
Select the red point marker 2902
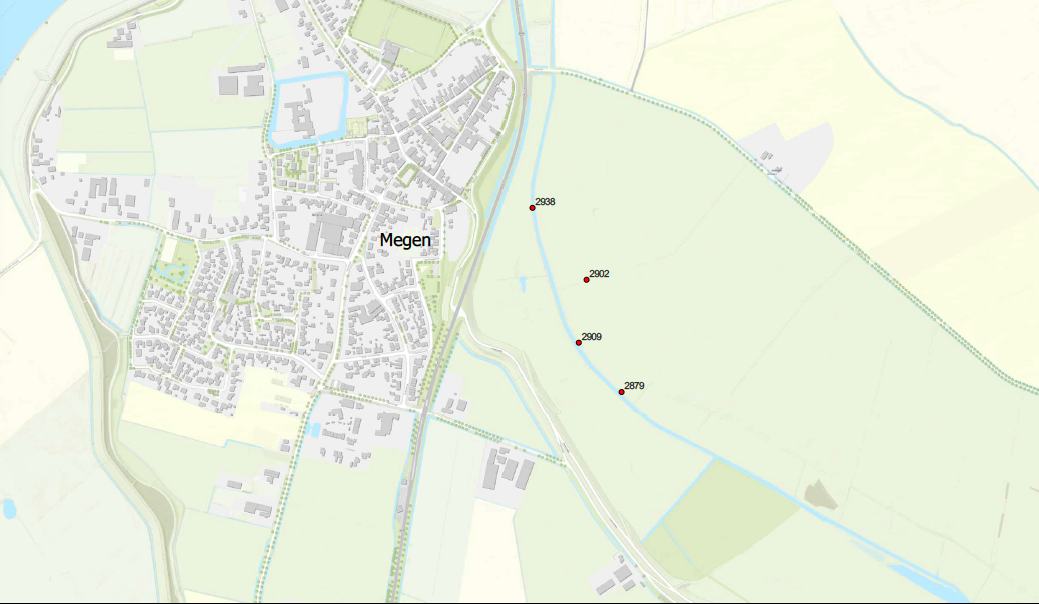click(586, 280)
